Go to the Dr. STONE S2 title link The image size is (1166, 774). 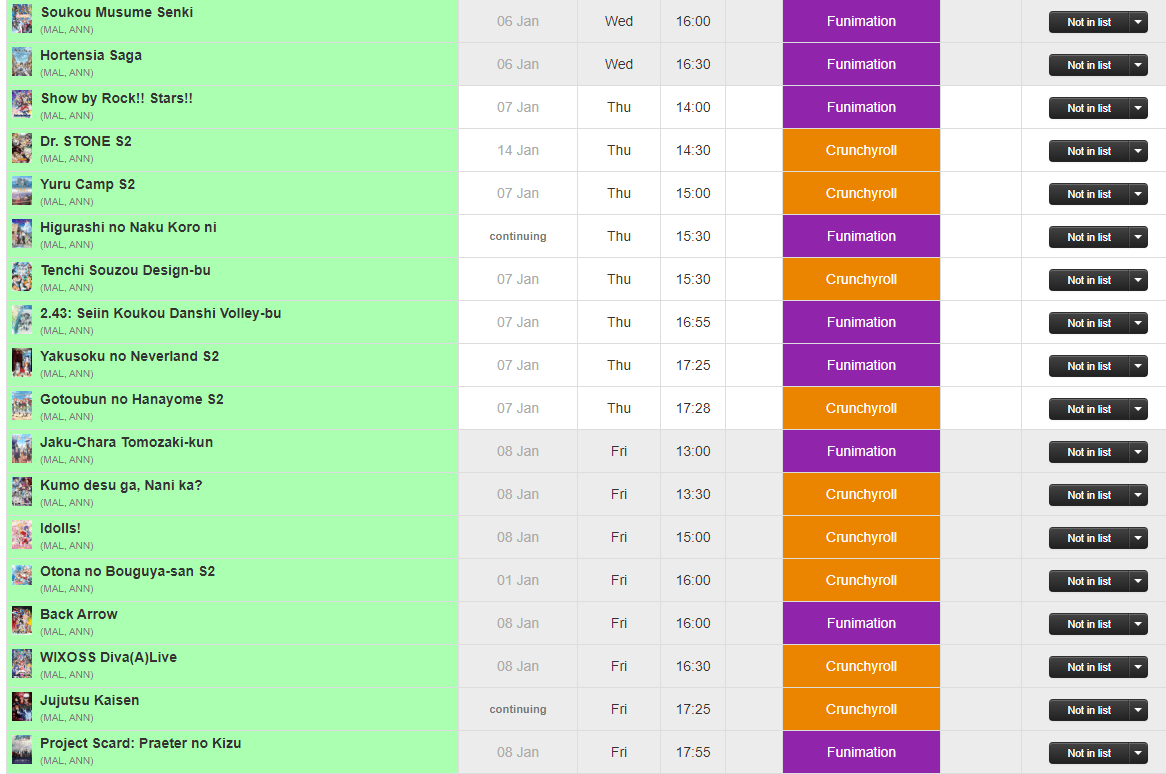coord(86,141)
